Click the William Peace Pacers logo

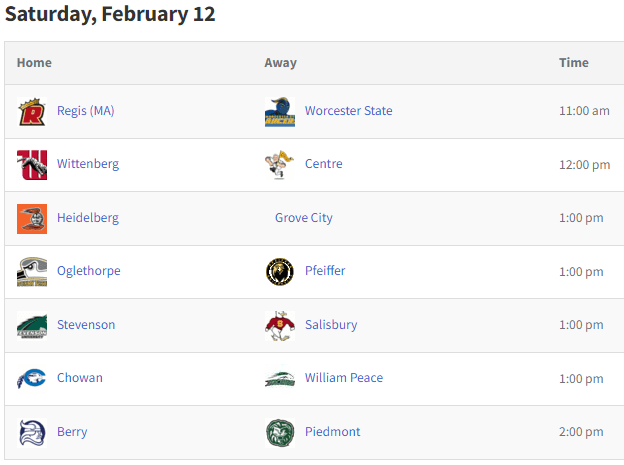(x=280, y=379)
